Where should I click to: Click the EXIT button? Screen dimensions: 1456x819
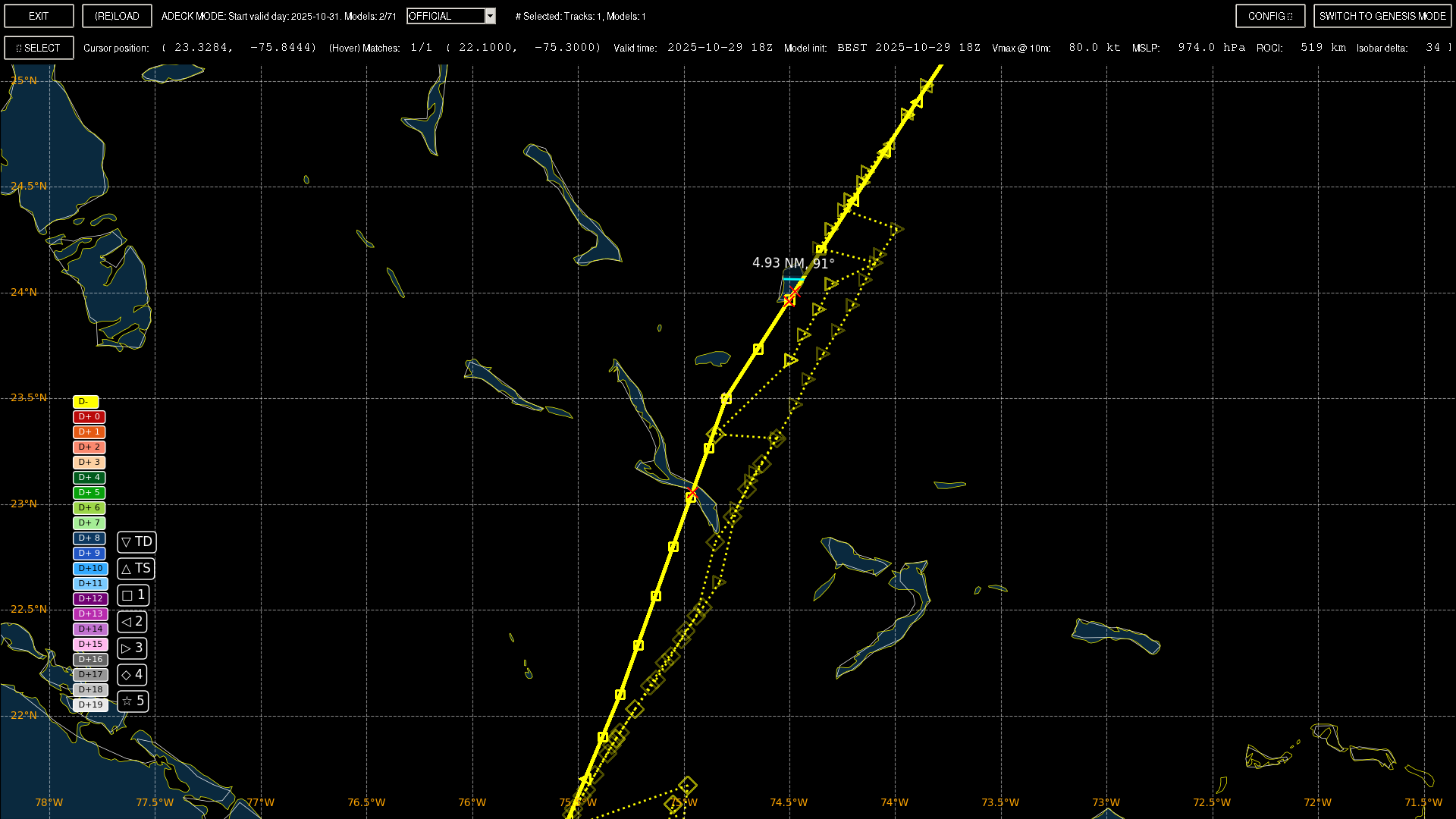[39, 16]
